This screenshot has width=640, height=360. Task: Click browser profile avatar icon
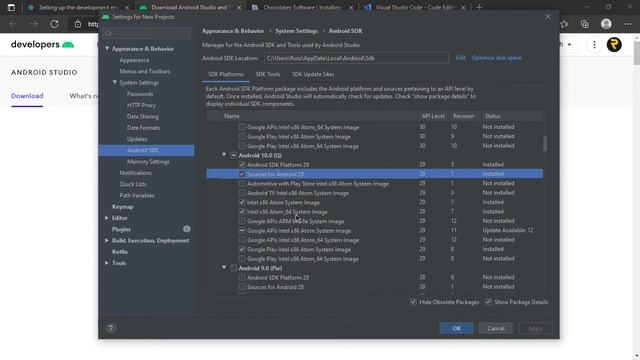coord(606,24)
